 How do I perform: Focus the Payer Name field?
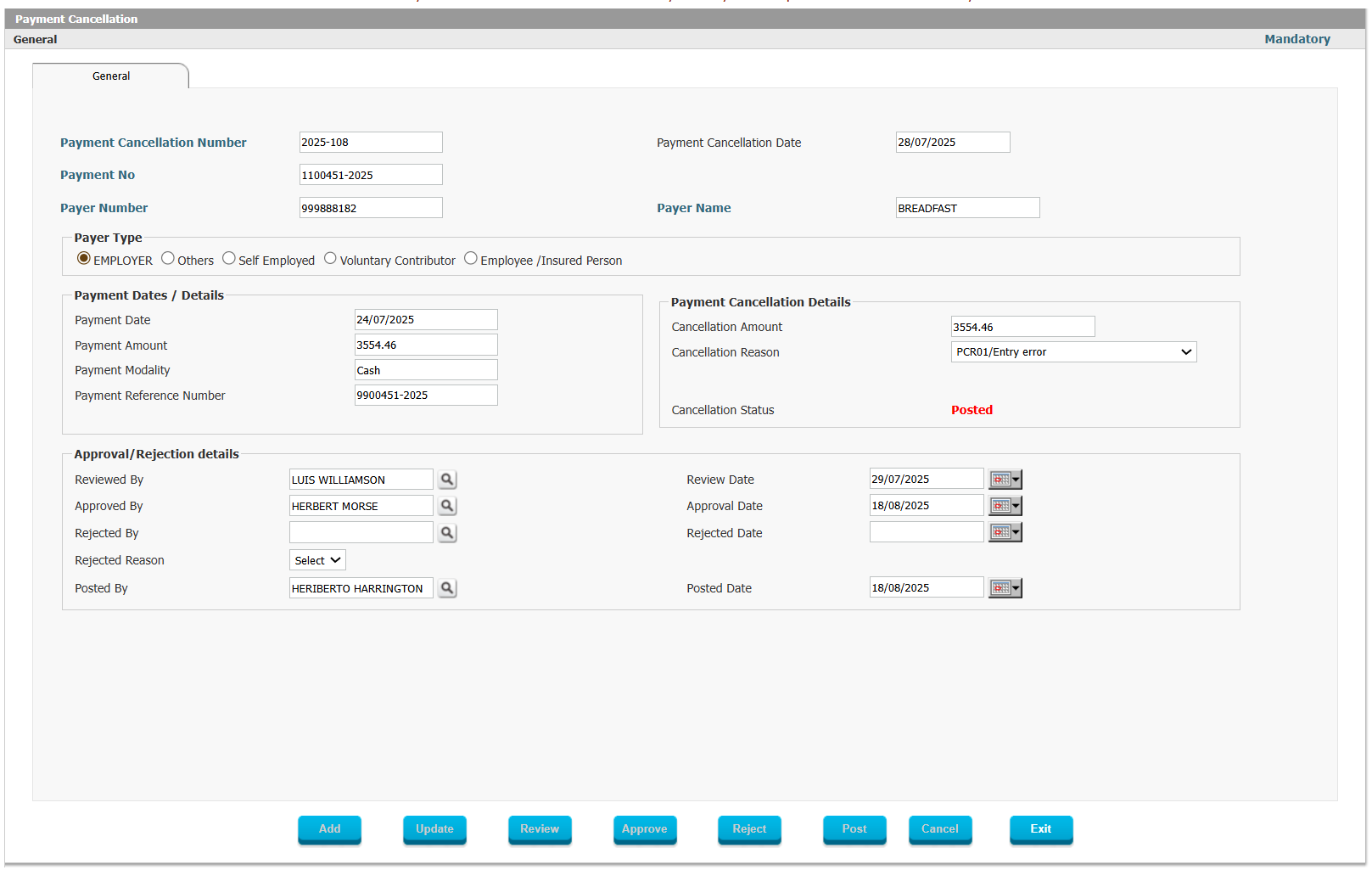pyautogui.click(x=968, y=208)
